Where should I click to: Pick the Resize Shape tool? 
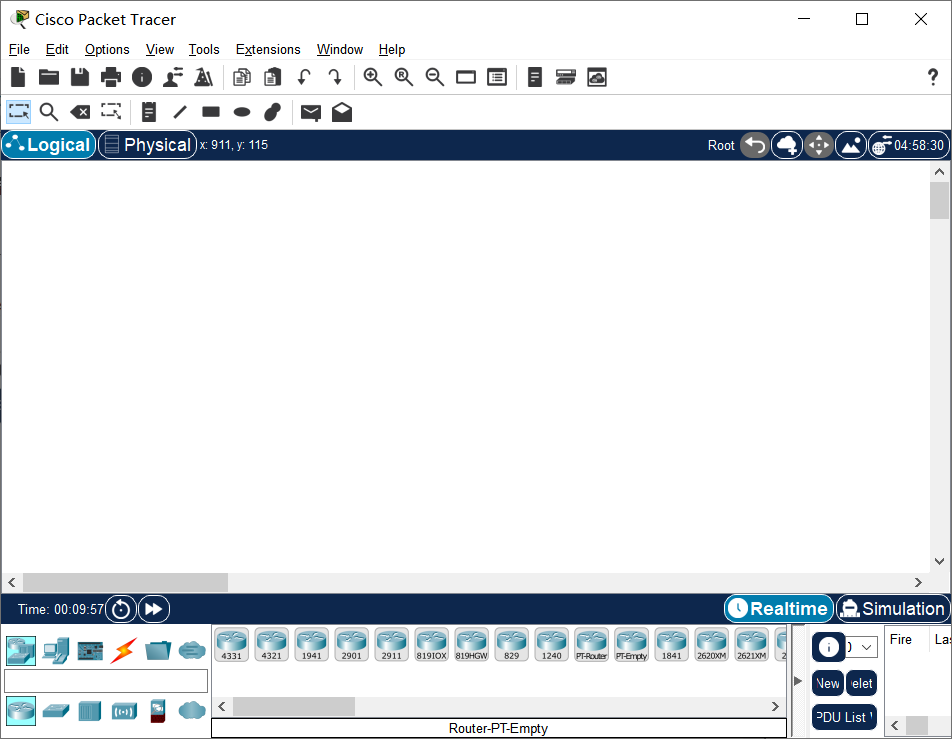pos(110,112)
